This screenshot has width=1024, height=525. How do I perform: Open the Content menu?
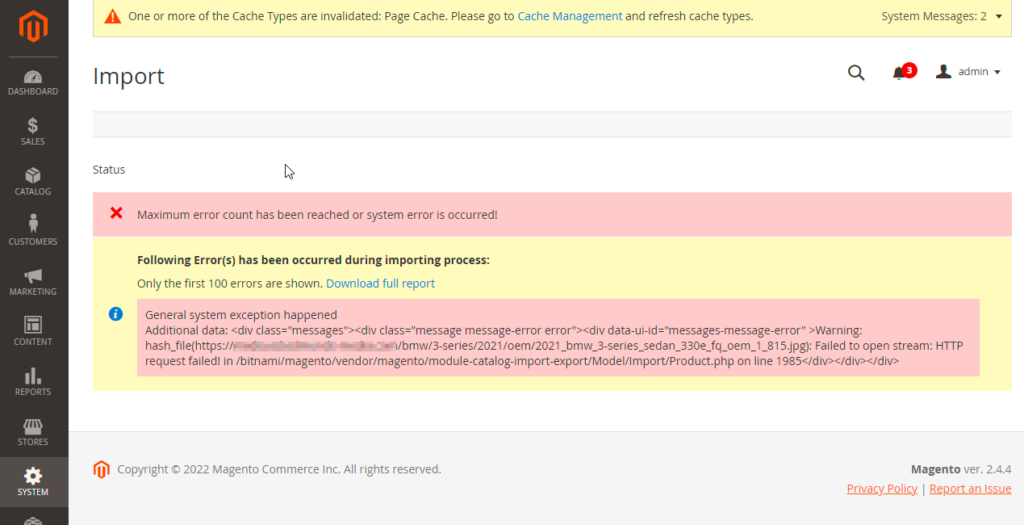33,331
